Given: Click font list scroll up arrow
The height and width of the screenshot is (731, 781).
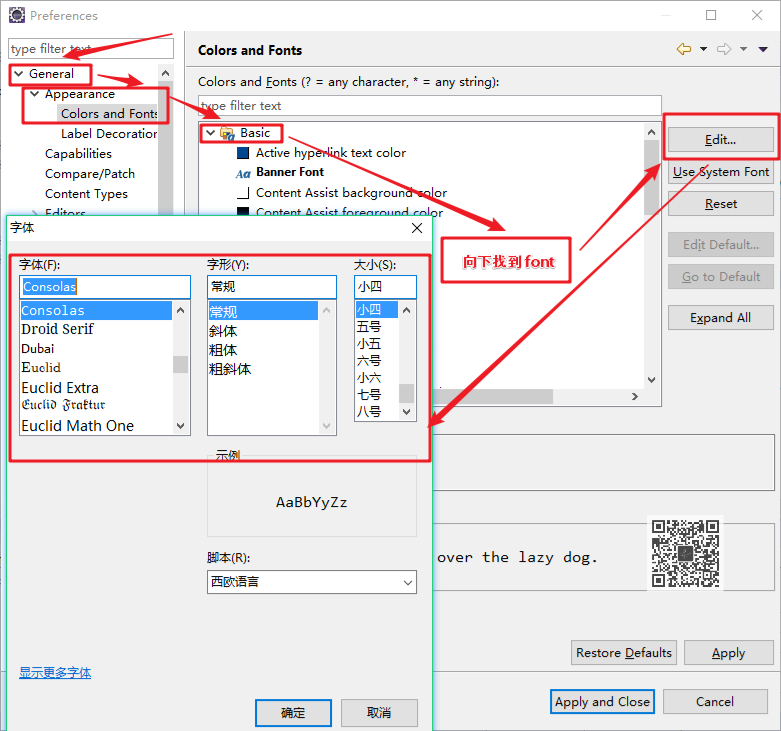Looking at the screenshot, I should tap(181, 310).
